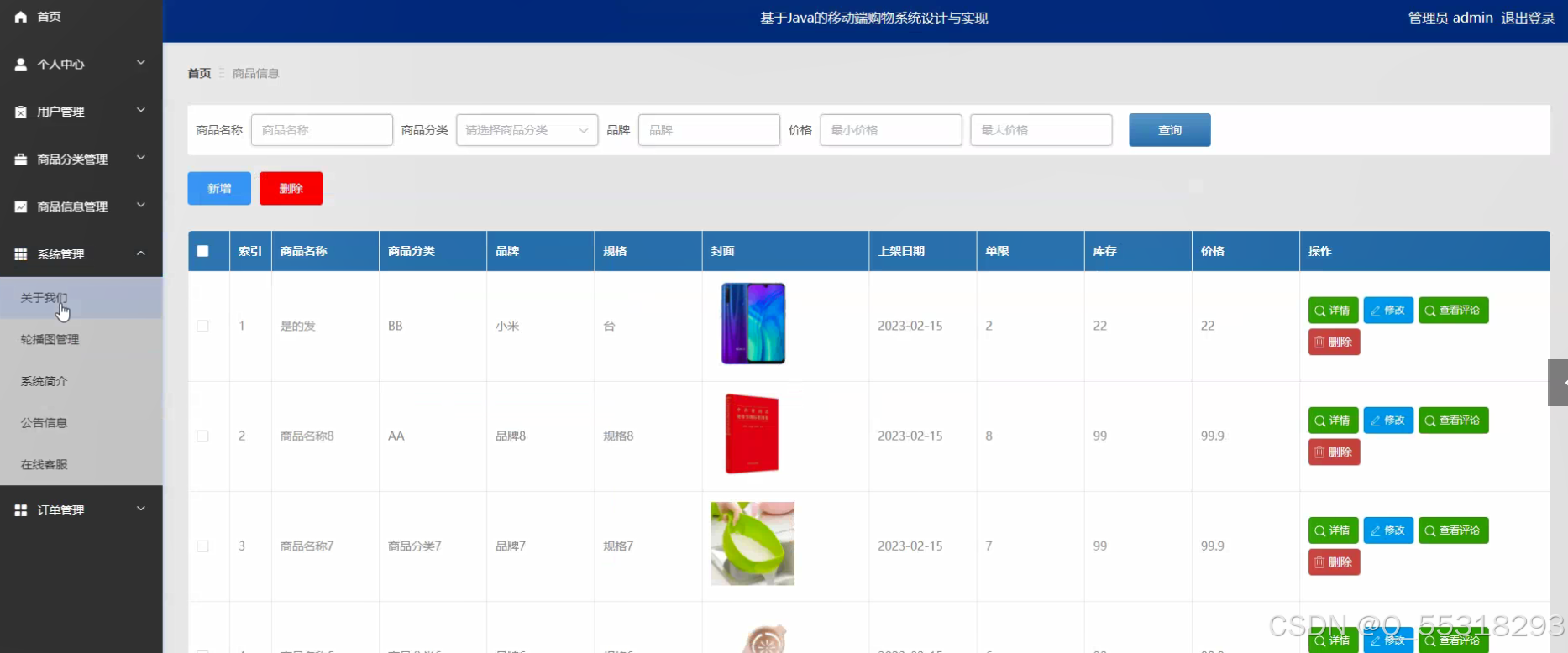The width and height of the screenshot is (1568, 653).
Task: Click the red 删除 button in the 商品名称8 row
Action: point(1334,452)
